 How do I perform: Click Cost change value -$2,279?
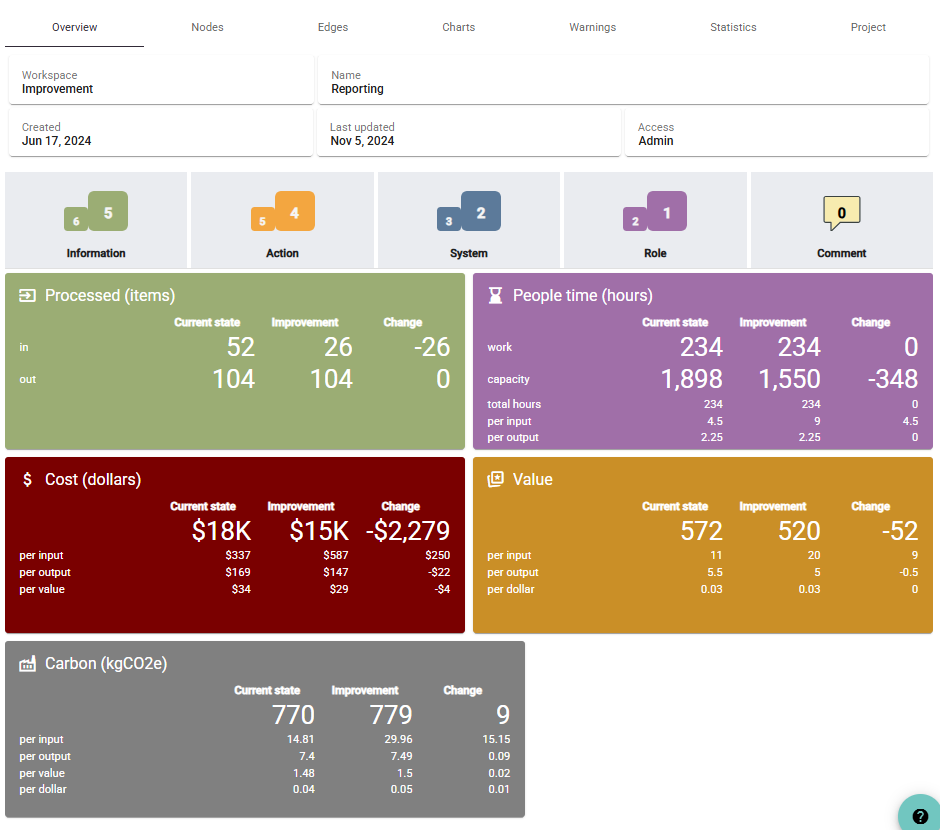click(408, 531)
